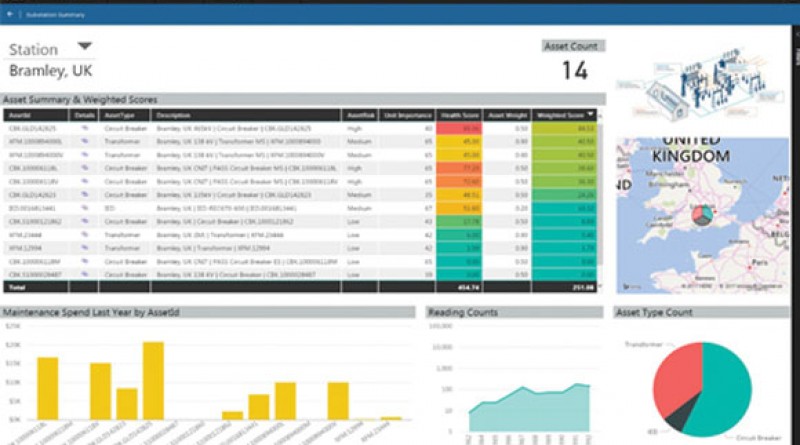Select the Bramley, UK station value

point(52,71)
